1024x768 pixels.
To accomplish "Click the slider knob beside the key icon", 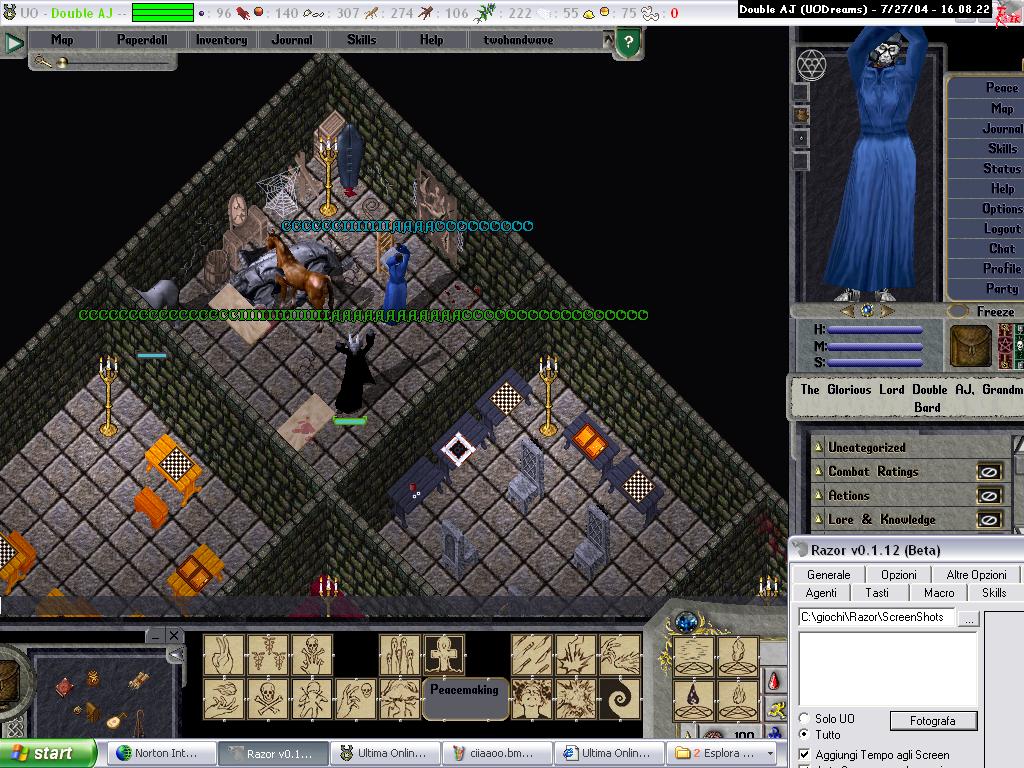I will pyautogui.click(x=63, y=62).
